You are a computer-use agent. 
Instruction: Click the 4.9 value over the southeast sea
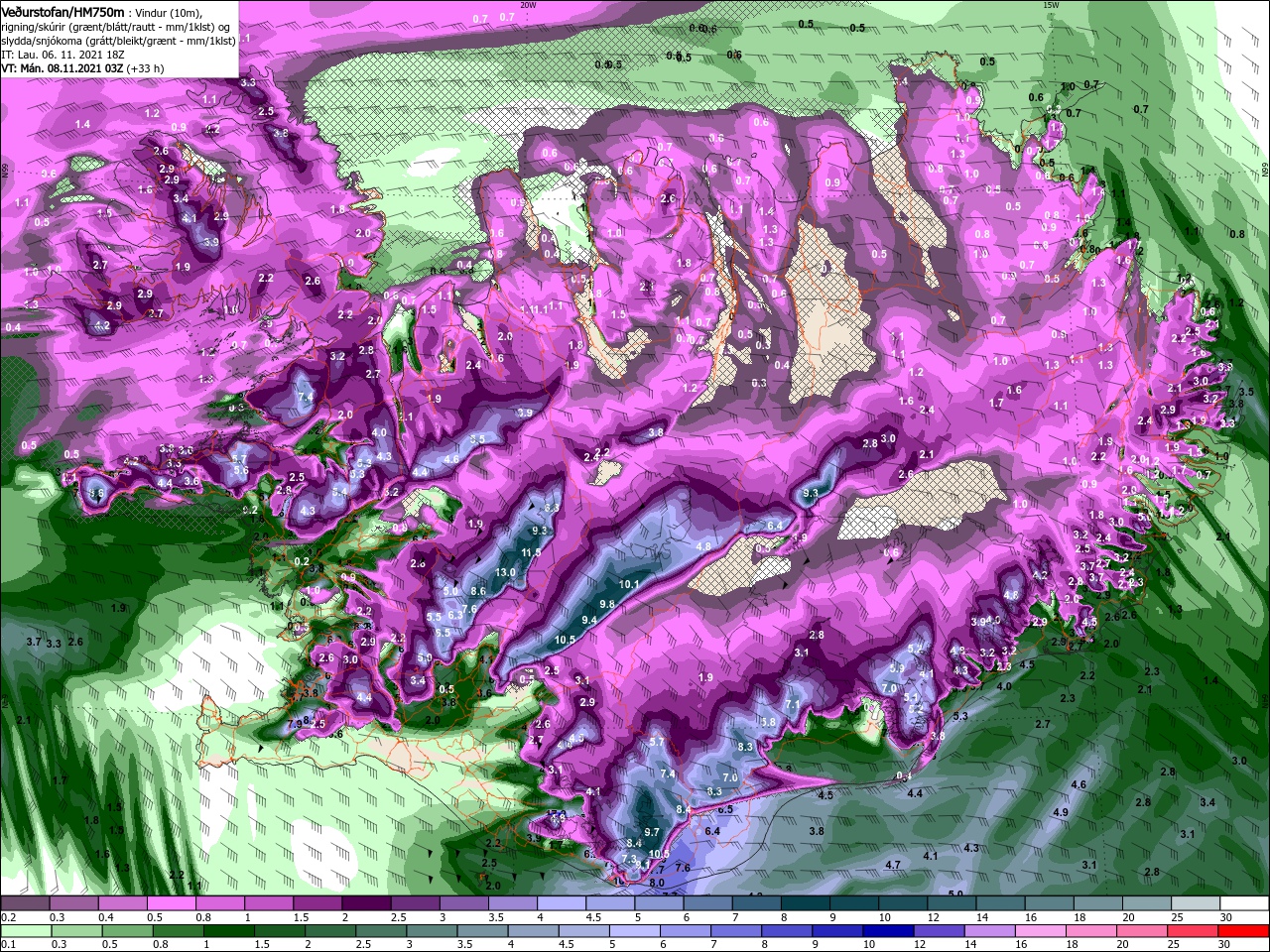coord(1060,812)
